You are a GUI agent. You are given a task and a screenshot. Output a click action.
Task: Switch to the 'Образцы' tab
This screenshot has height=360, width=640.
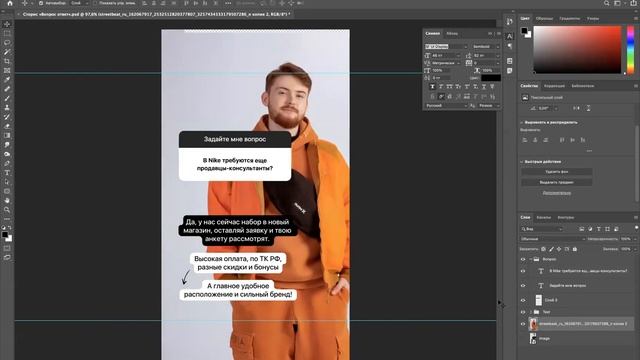point(544,18)
